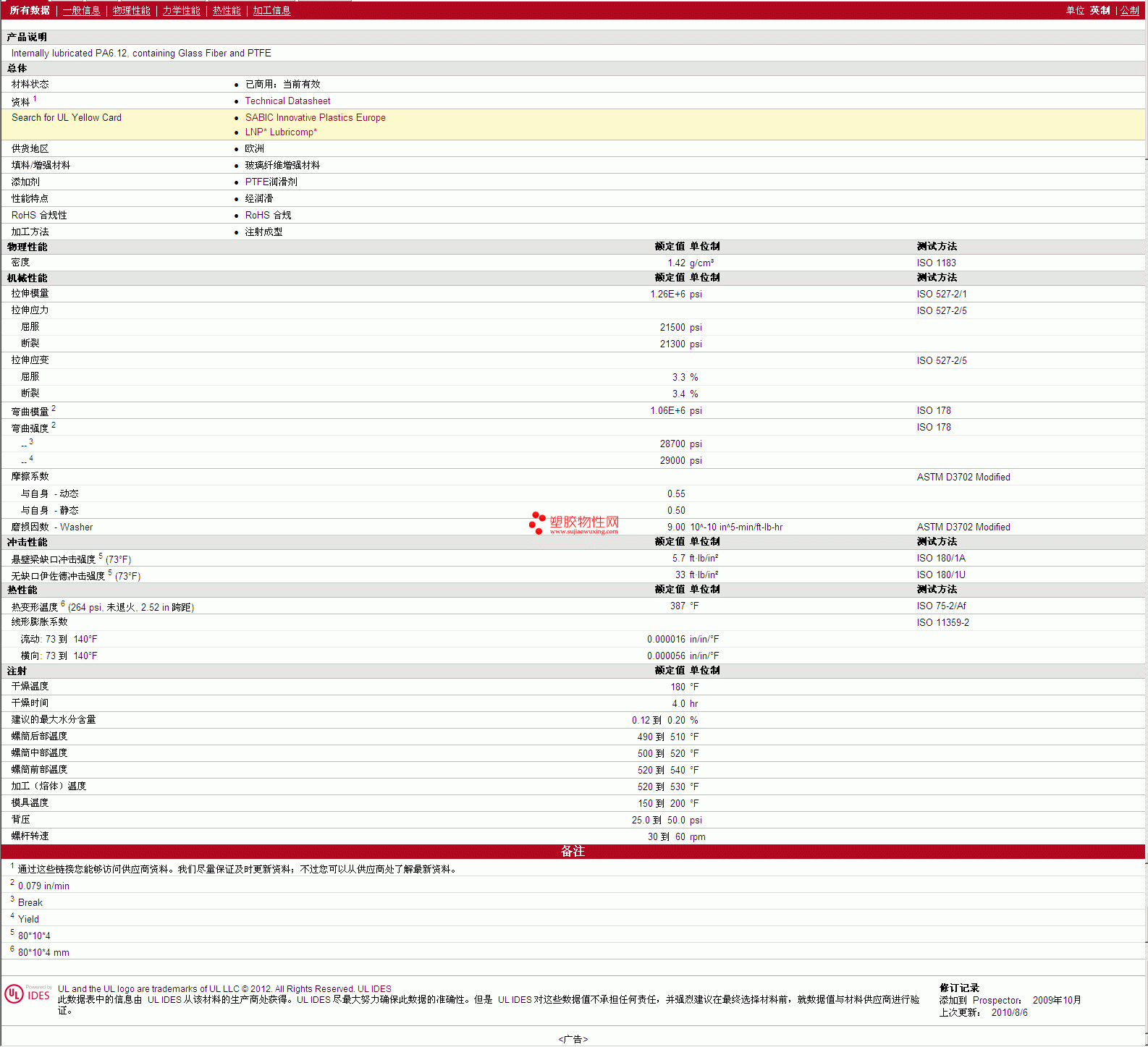
Task: Open SABIC Innovative Plastics Europe link
Action: click(x=315, y=118)
